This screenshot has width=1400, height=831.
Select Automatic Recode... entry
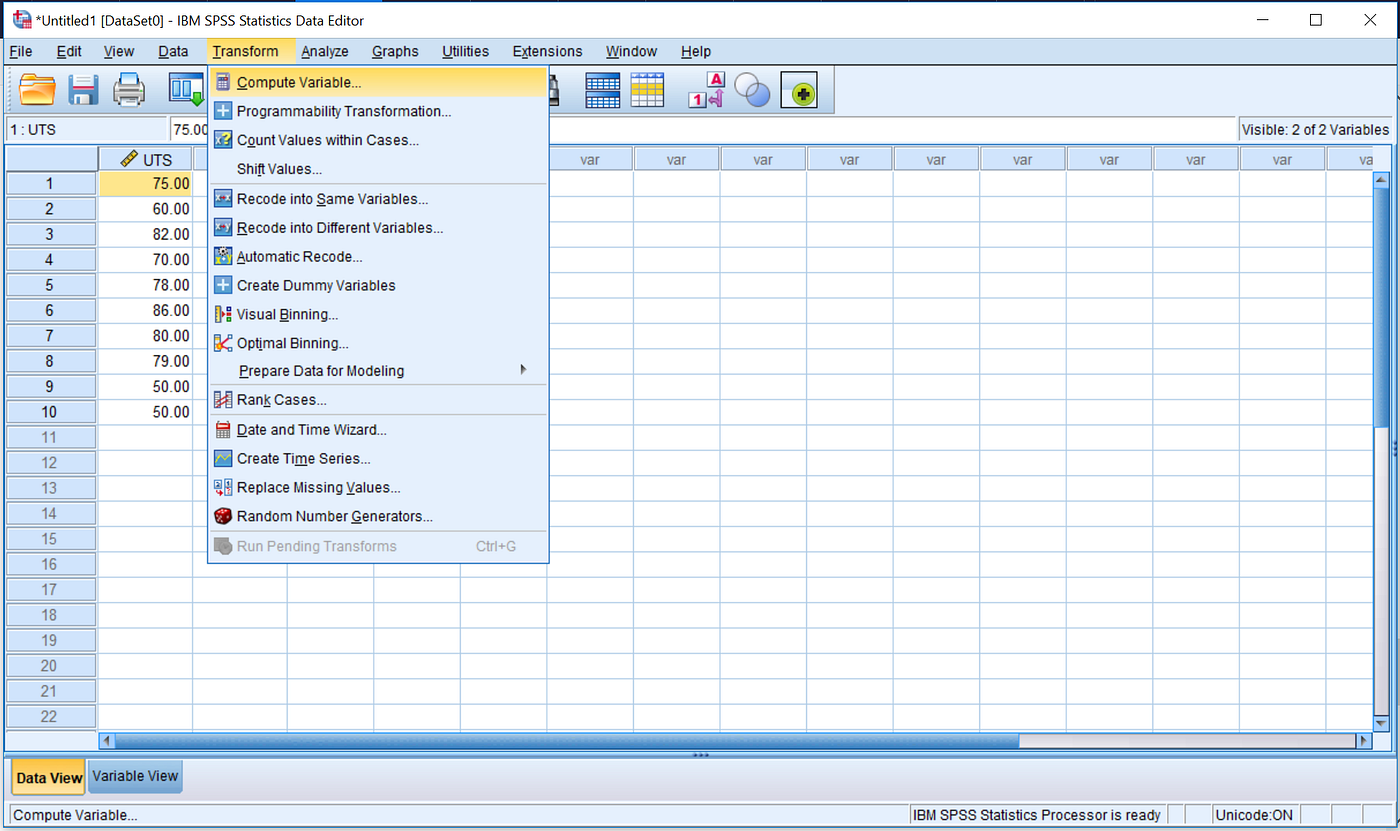pos(378,257)
